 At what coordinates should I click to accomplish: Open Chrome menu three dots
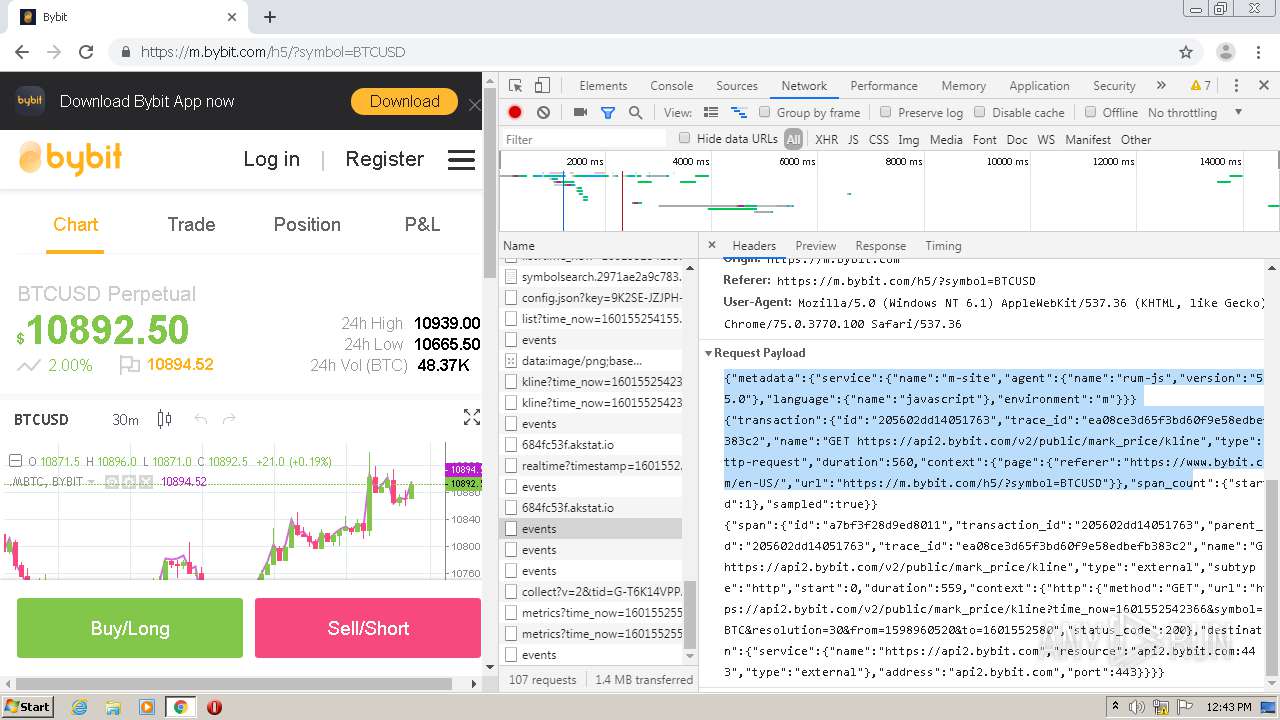[1259, 52]
